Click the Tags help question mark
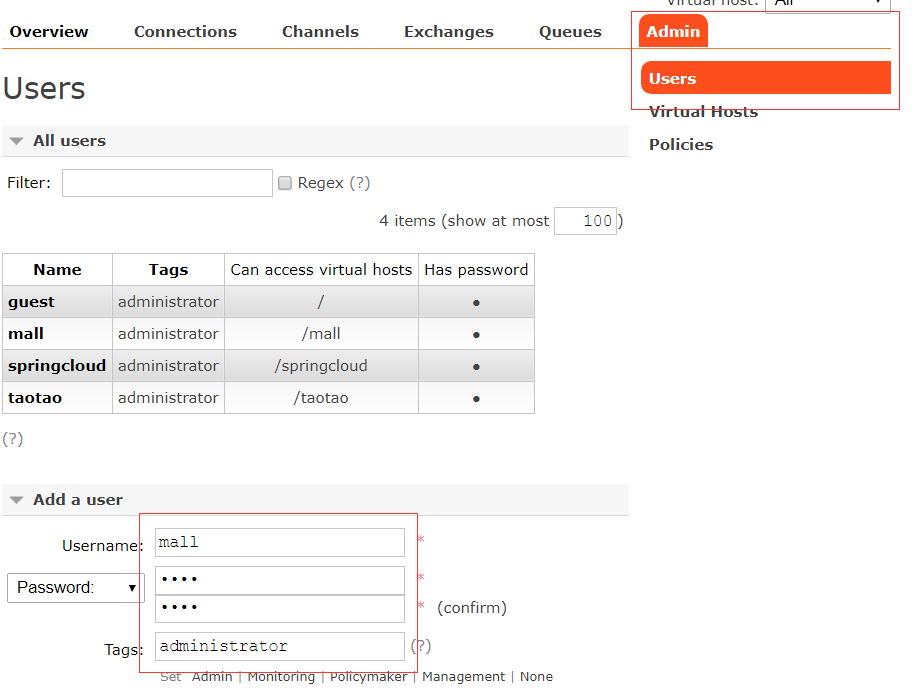This screenshot has height=694, width=912. pyautogui.click(x=421, y=646)
